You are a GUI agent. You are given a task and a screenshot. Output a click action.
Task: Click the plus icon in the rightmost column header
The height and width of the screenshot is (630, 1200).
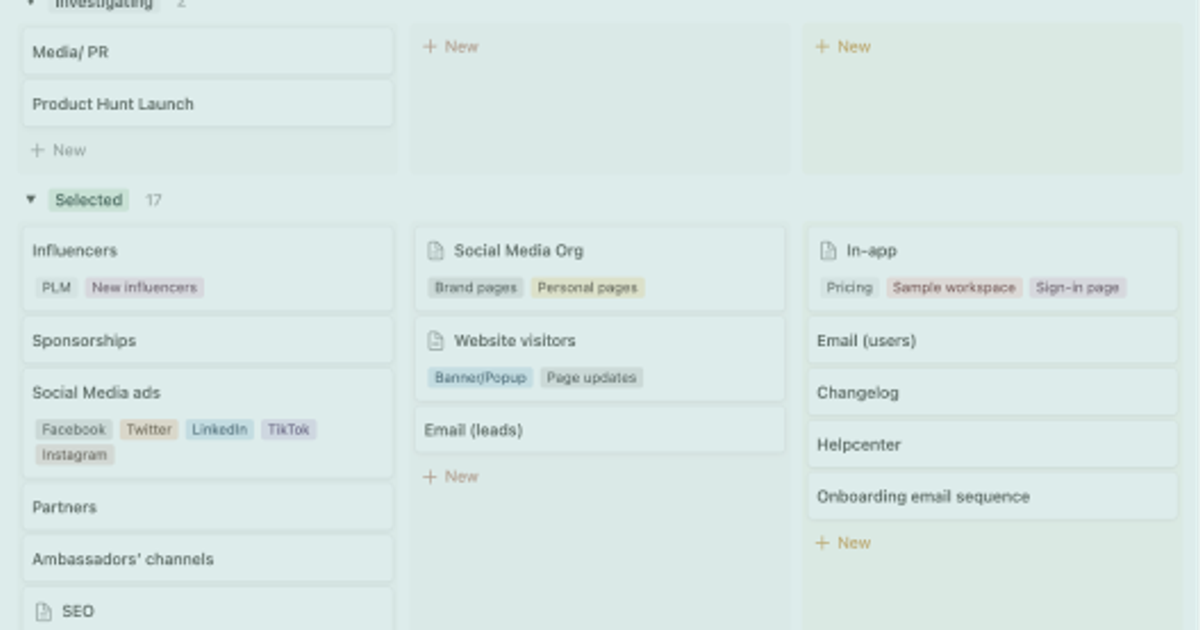click(823, 46)
